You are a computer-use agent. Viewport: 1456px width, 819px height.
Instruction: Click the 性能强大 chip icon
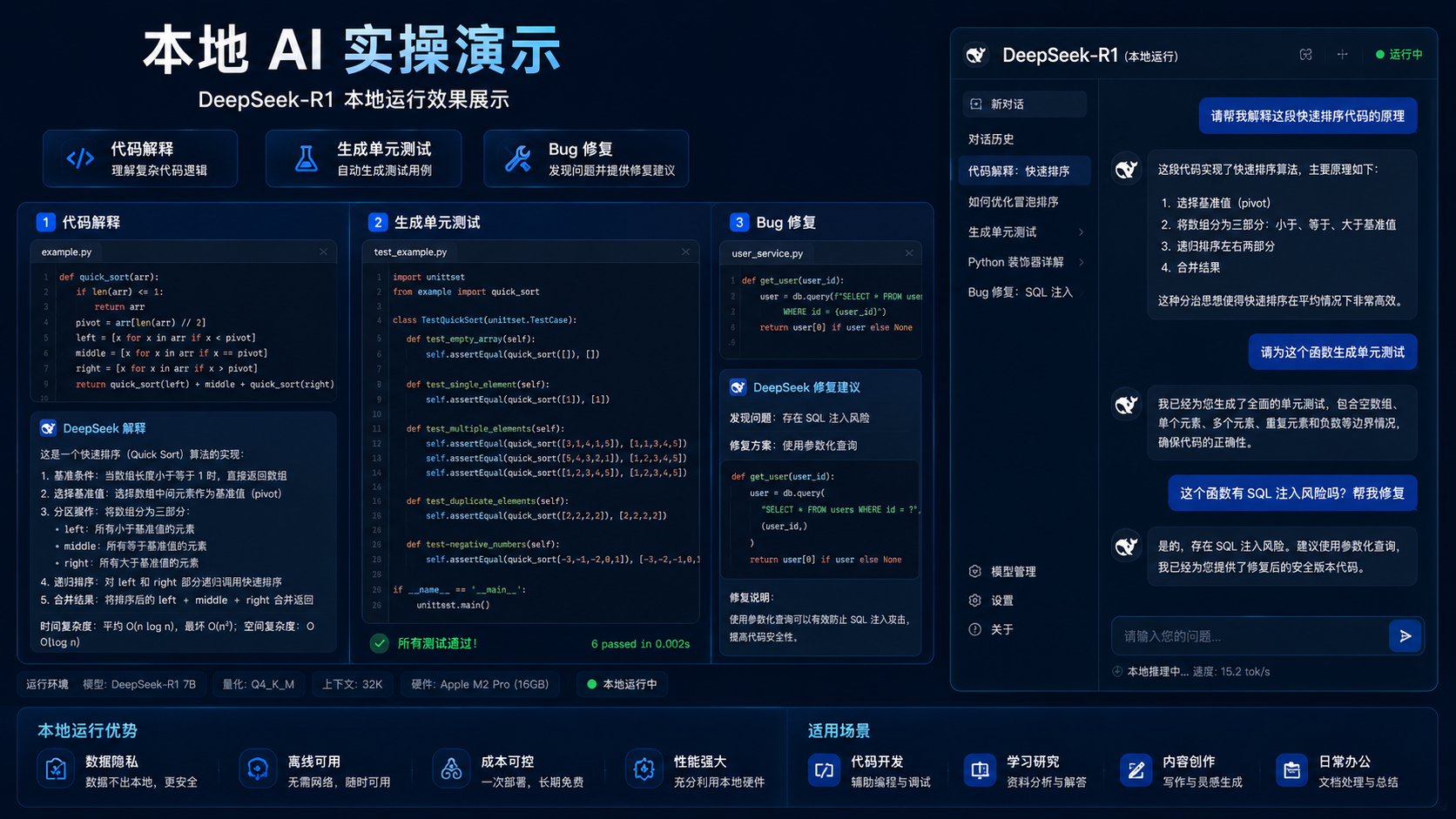(x=644, y=770)
